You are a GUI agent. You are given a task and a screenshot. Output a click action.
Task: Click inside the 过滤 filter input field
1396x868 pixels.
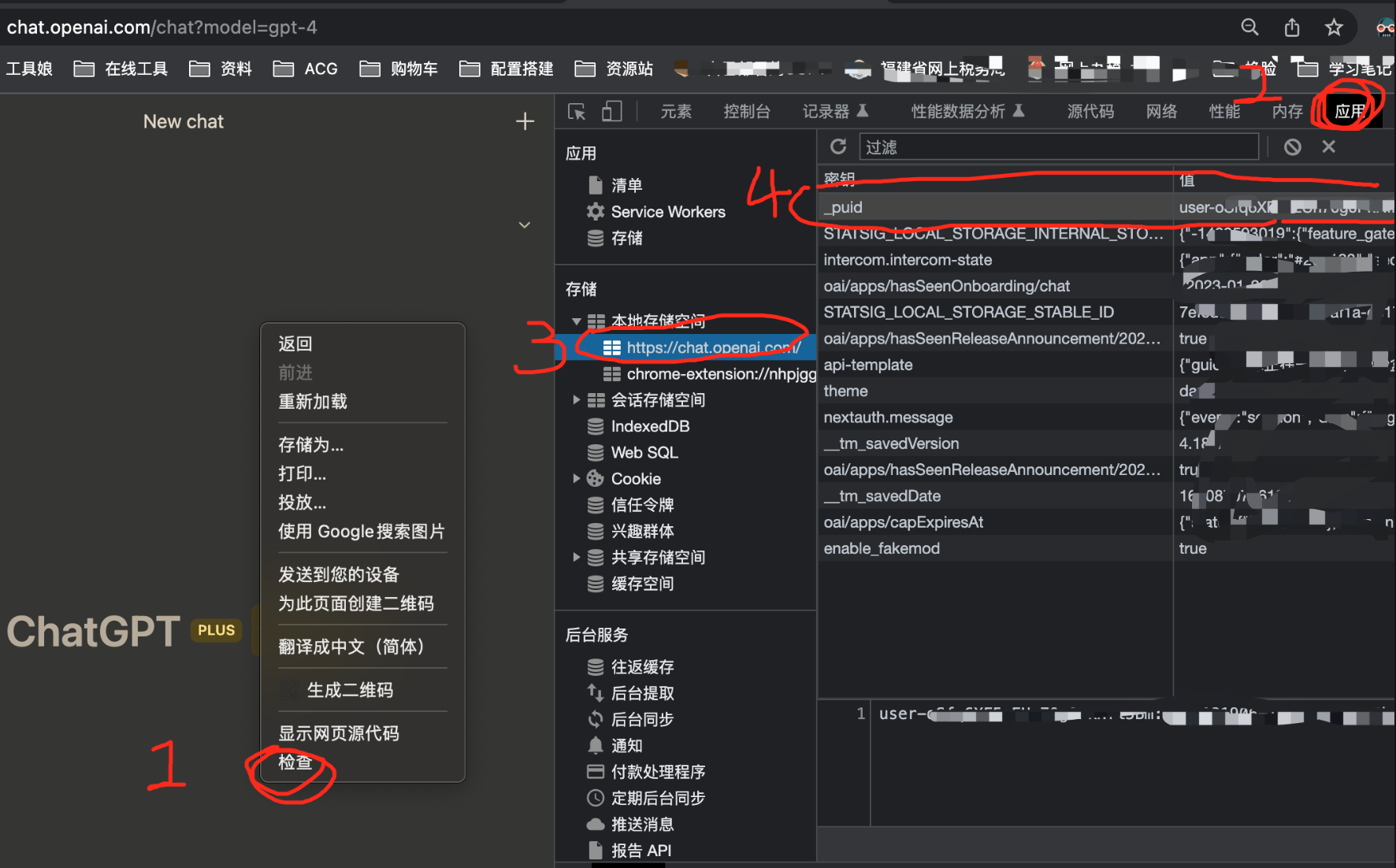1024,147
